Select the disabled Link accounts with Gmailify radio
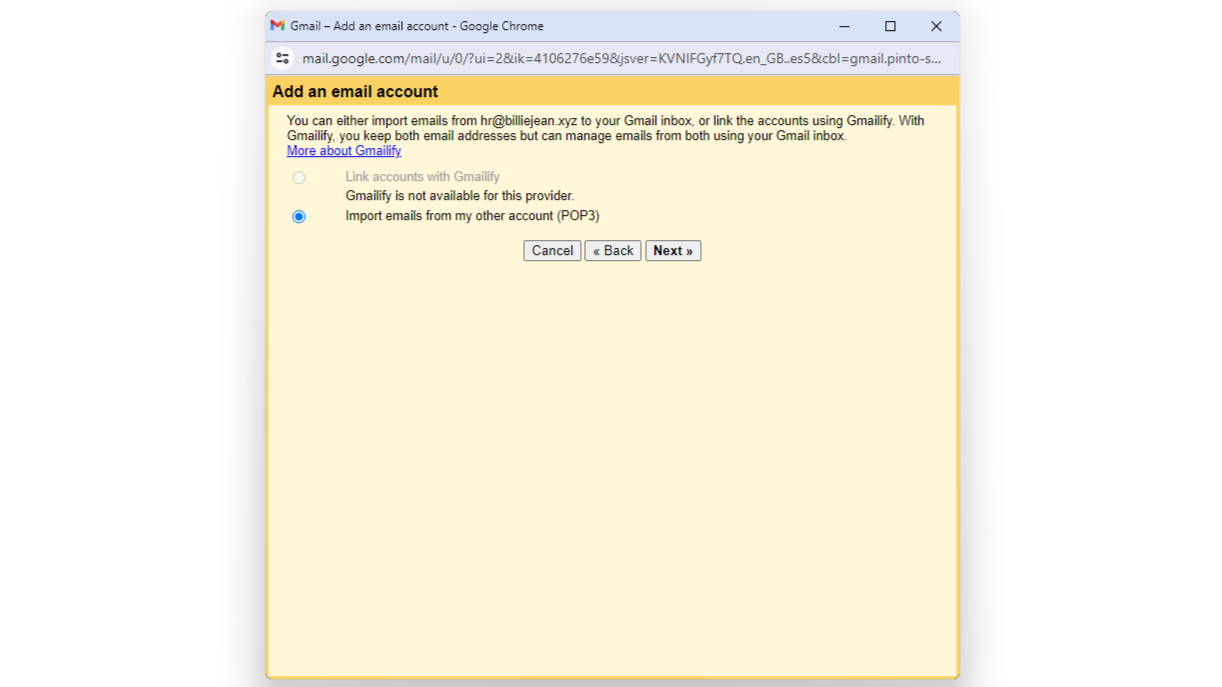Viewport: 1222px width, 687px height. (x=298, y=177)
